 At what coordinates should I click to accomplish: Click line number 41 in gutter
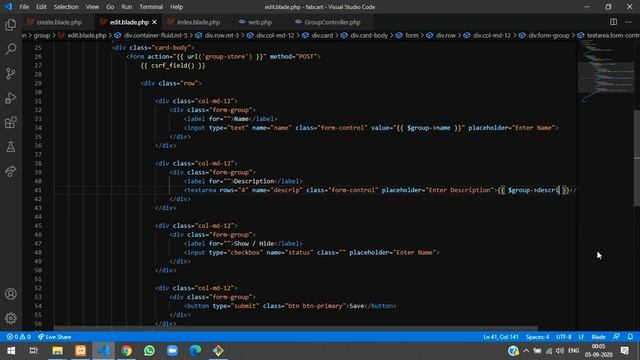38,190
